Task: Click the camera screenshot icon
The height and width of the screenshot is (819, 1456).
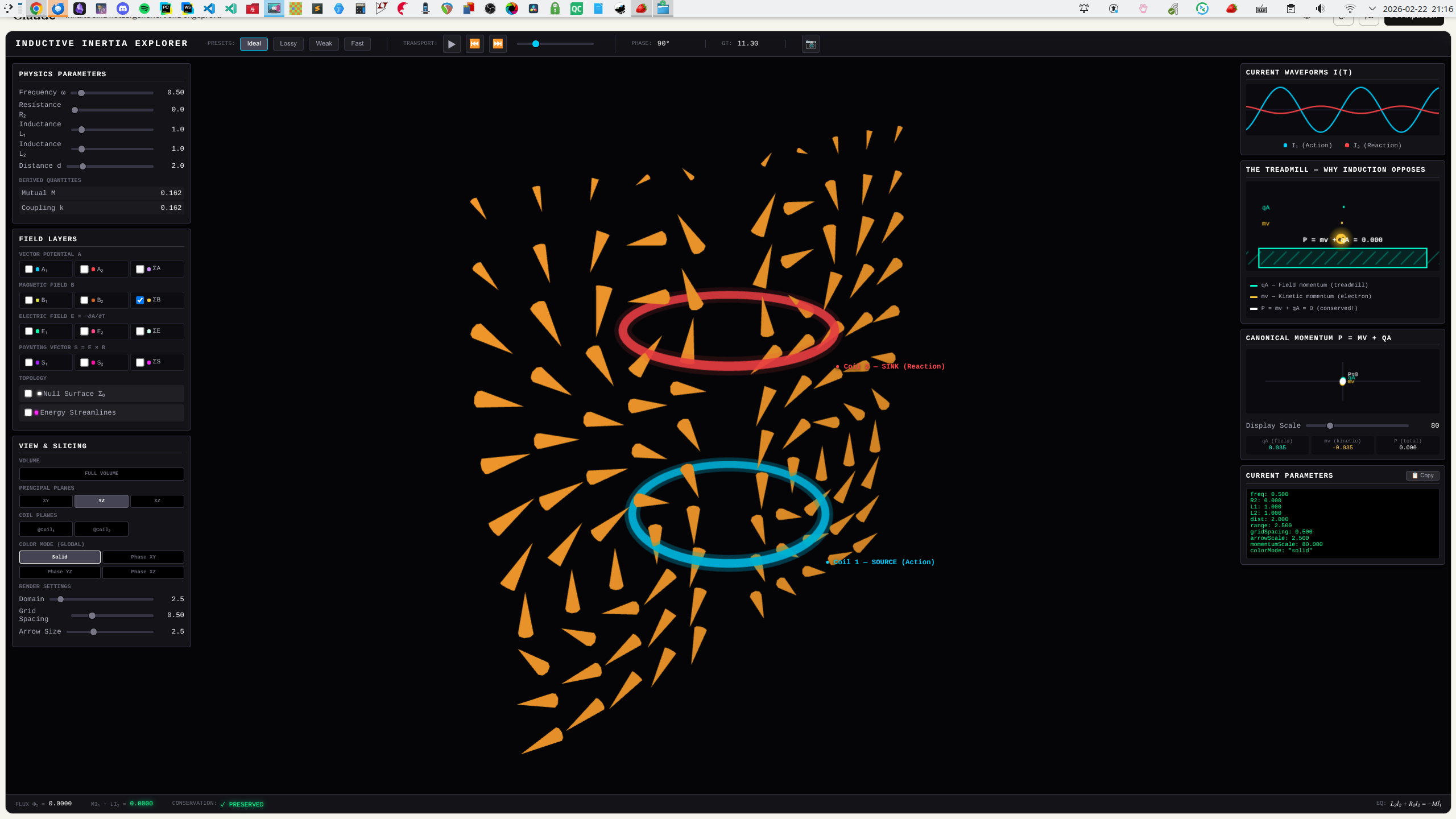Action: coord(810,44)
